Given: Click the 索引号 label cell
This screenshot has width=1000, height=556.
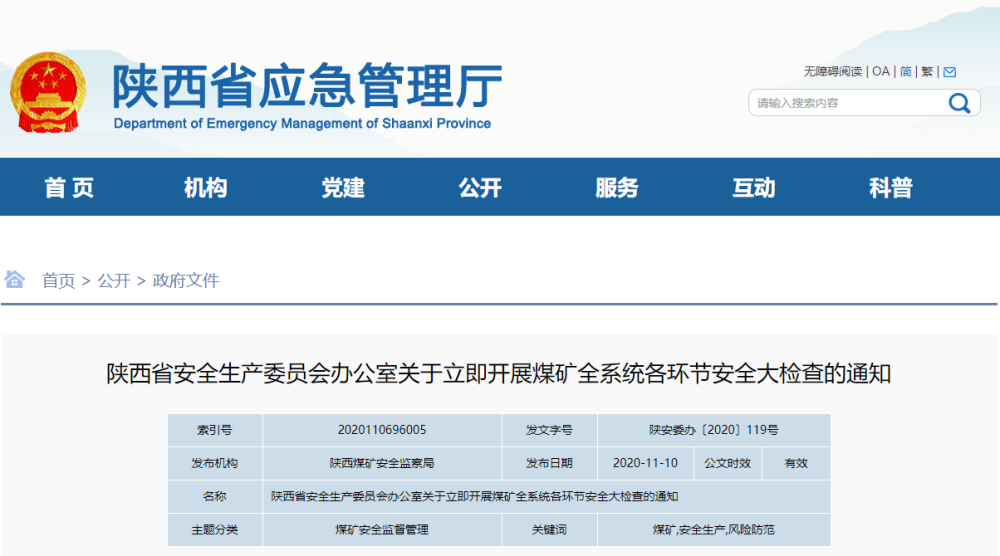Looking at the screenshot, I should pos(215,430).
